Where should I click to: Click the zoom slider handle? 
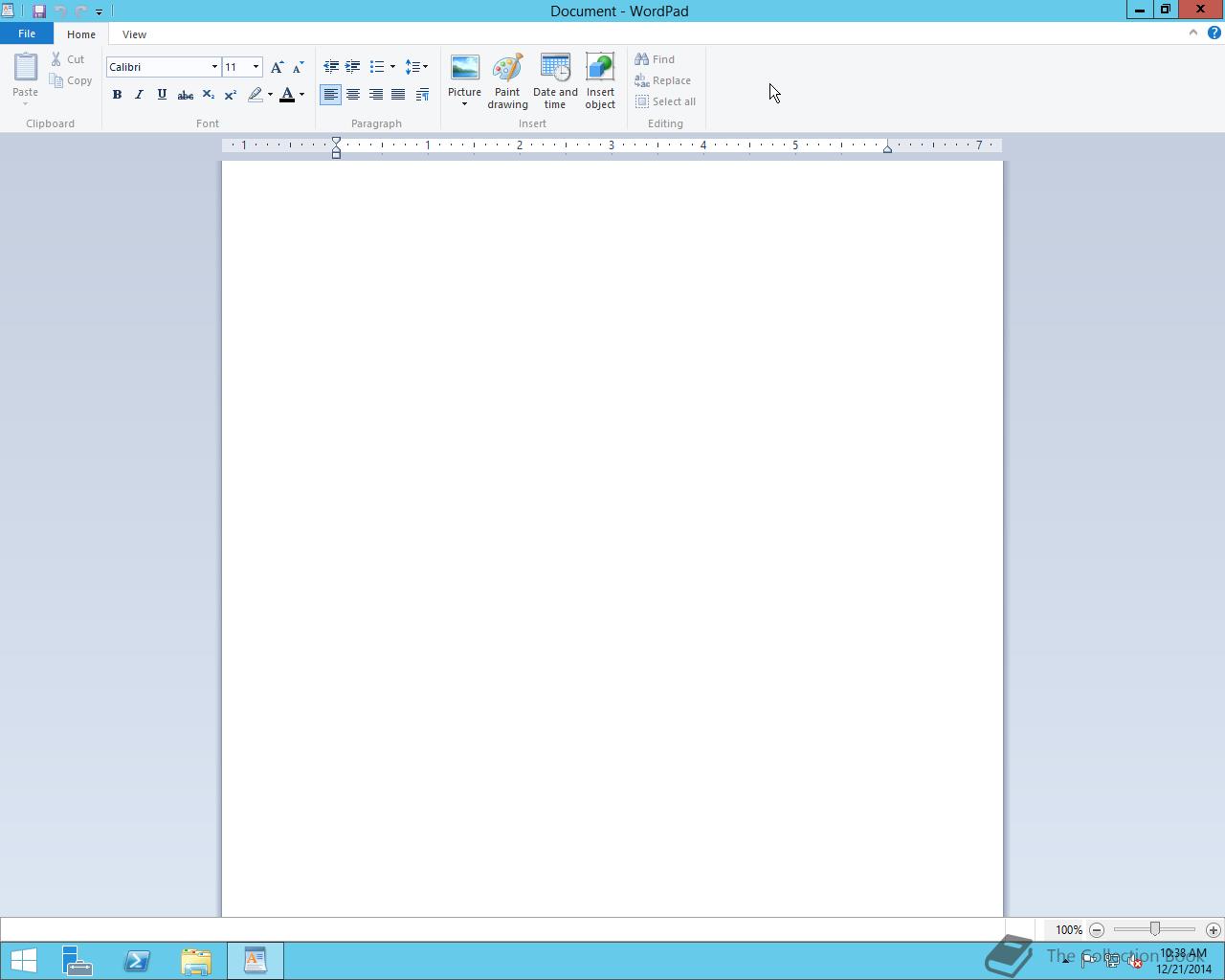(1155, 929)
